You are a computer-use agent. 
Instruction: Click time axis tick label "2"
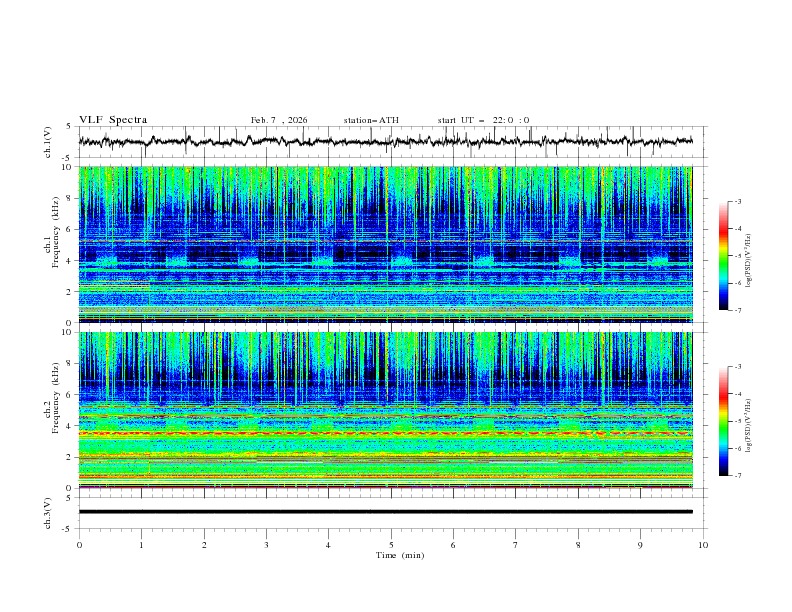click(x=204, y=545)
